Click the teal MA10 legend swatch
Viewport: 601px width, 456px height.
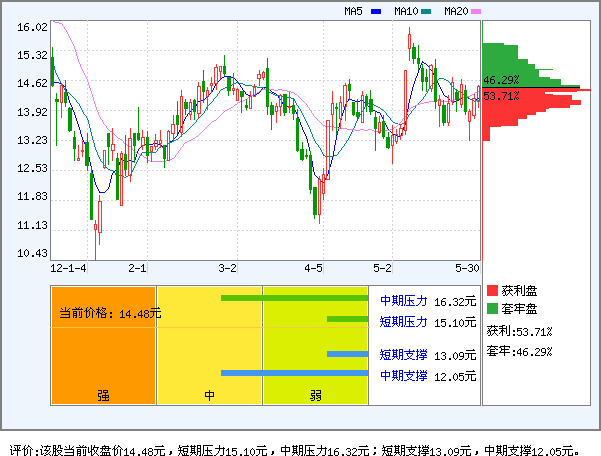pyautogui.click(x=426, y=11)
